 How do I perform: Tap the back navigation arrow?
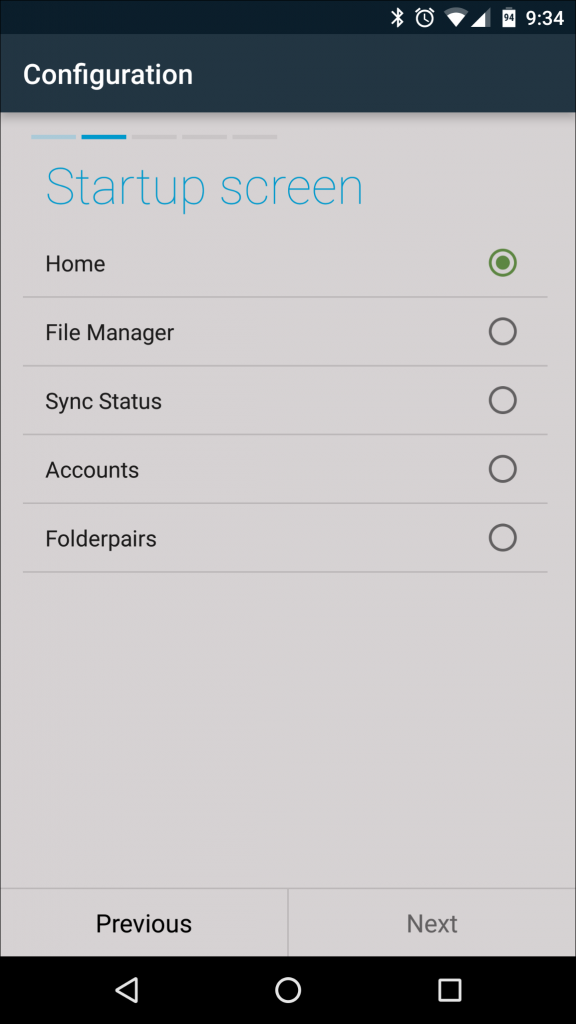(127, 990)
